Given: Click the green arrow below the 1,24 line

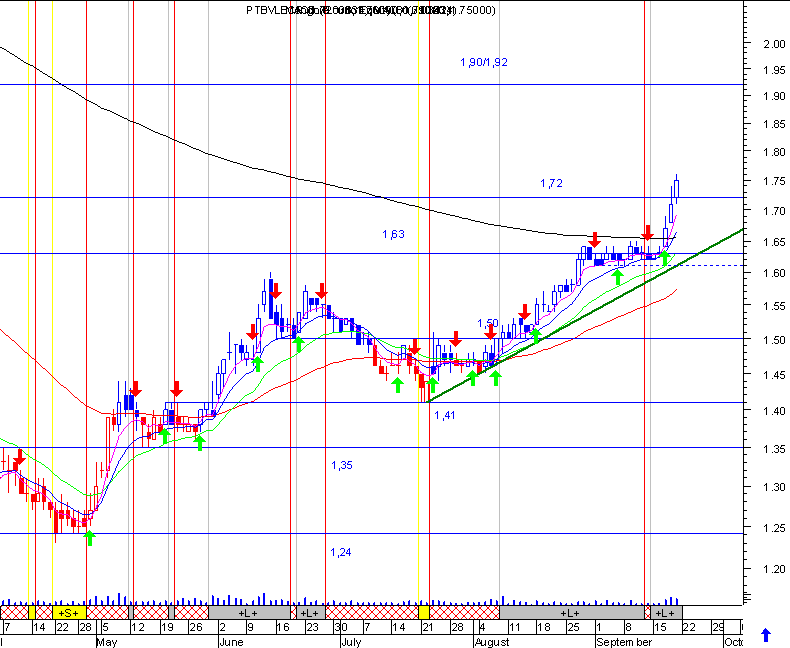Looking at the screenshot, I should pyautogui.click(x=89, y=538).
